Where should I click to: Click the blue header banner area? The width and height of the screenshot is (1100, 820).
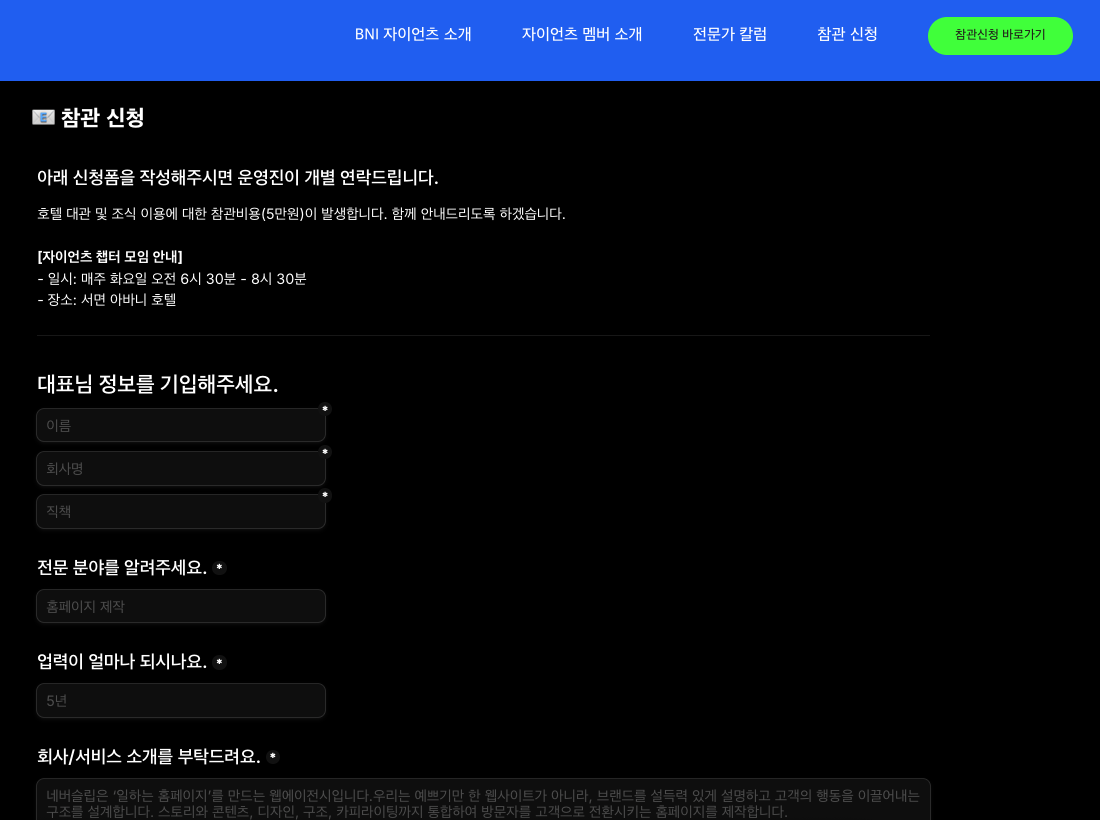coord(180,40)
